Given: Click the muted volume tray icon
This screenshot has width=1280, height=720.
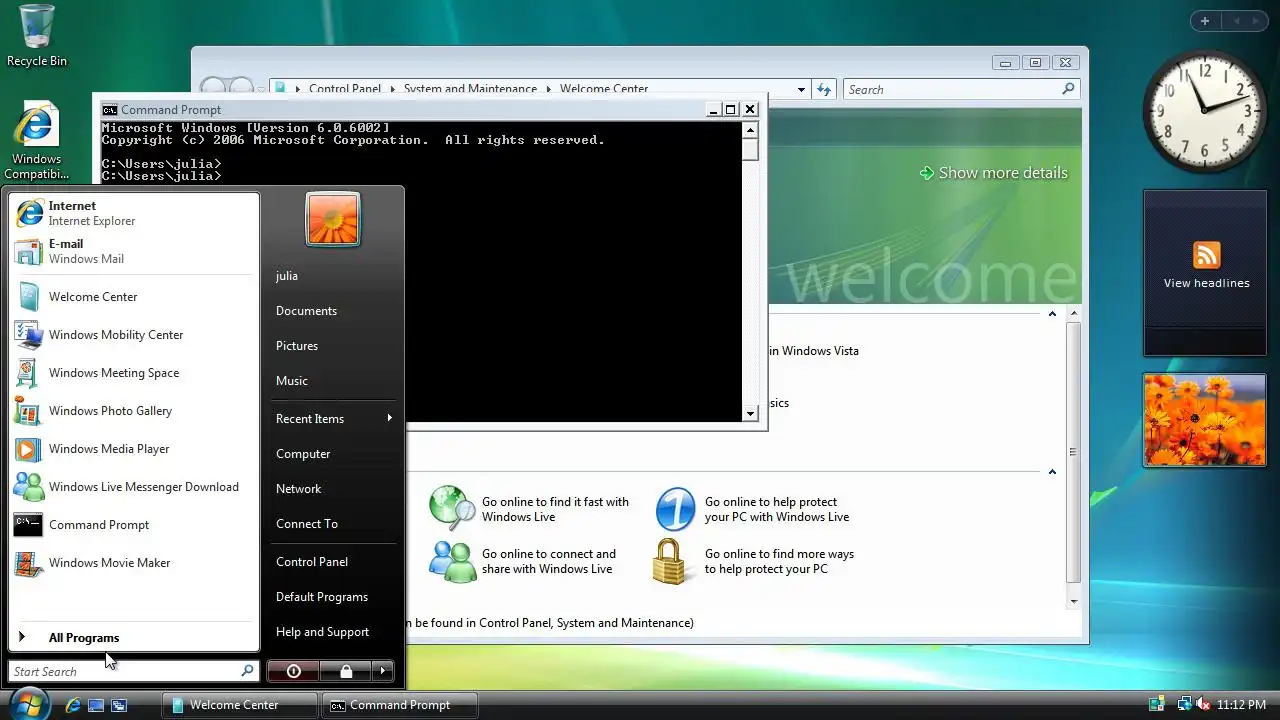Looking at the screenshot, I should click(x=1203, y=705).
